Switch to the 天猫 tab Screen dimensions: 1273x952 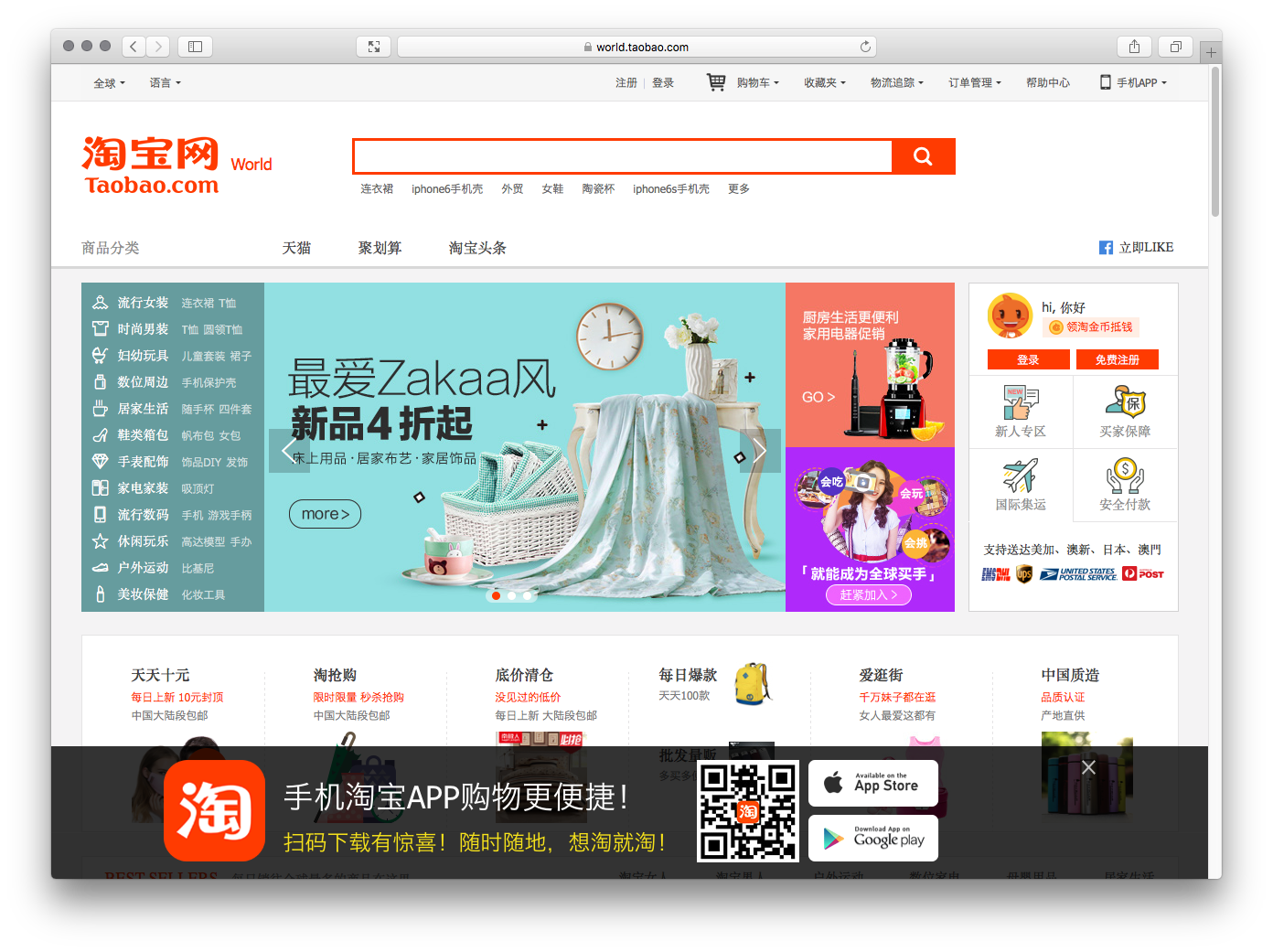[296, 248]
